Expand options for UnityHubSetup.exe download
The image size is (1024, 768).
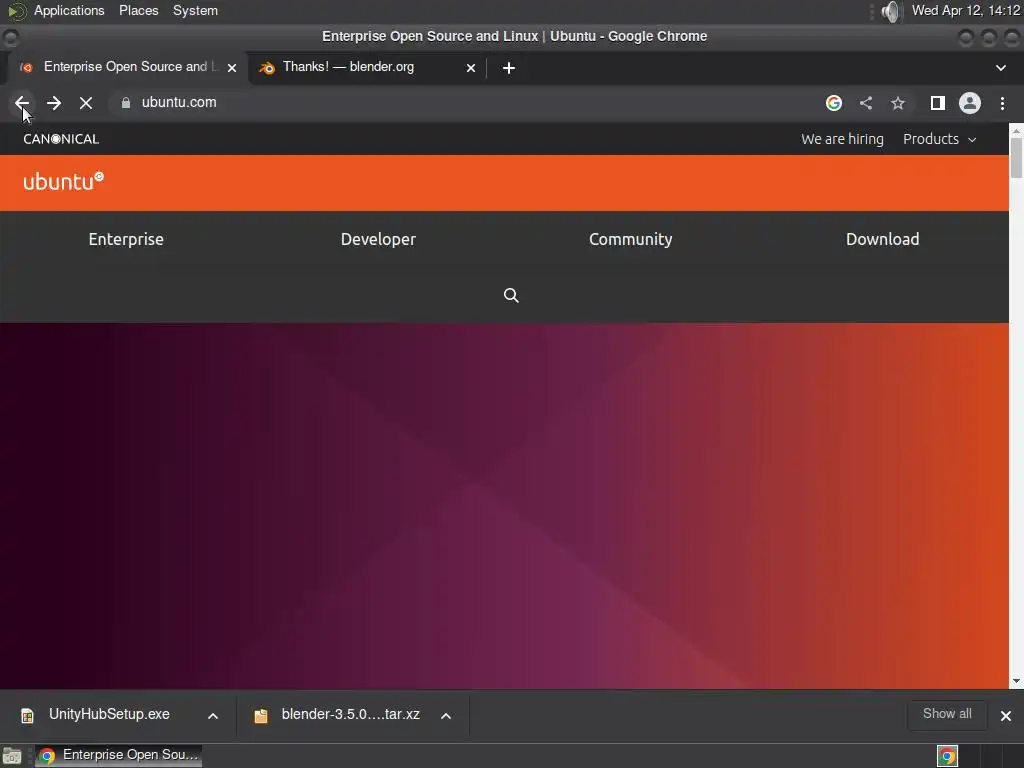point(213,716)
